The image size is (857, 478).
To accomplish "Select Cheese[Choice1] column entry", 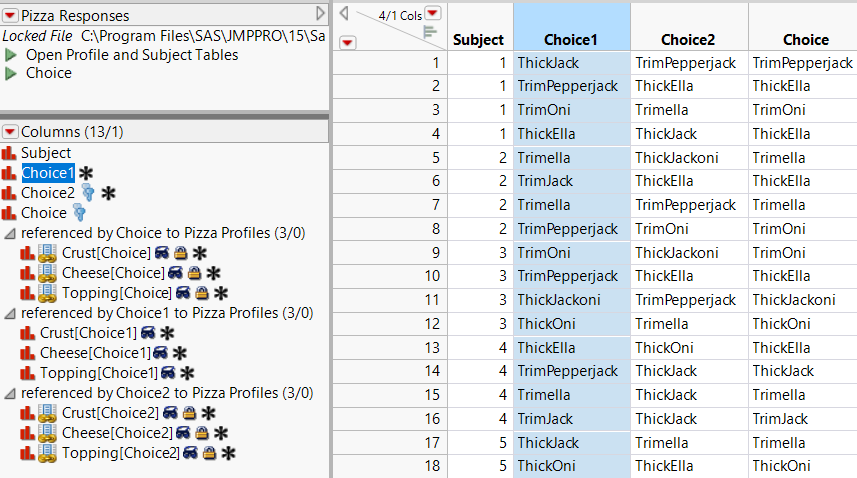I will (95, 353).
